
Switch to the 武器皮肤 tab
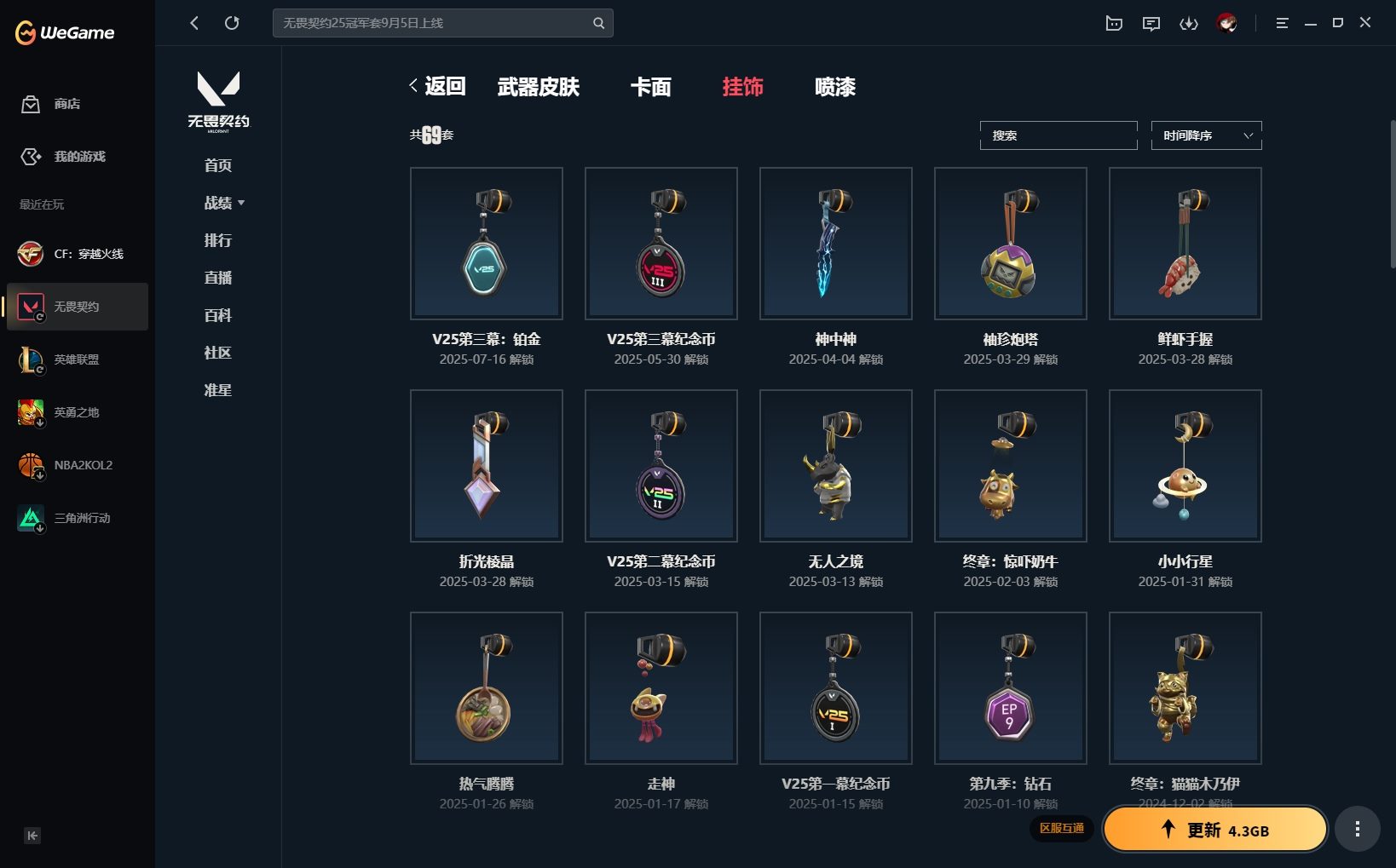[x=539, y=87]
